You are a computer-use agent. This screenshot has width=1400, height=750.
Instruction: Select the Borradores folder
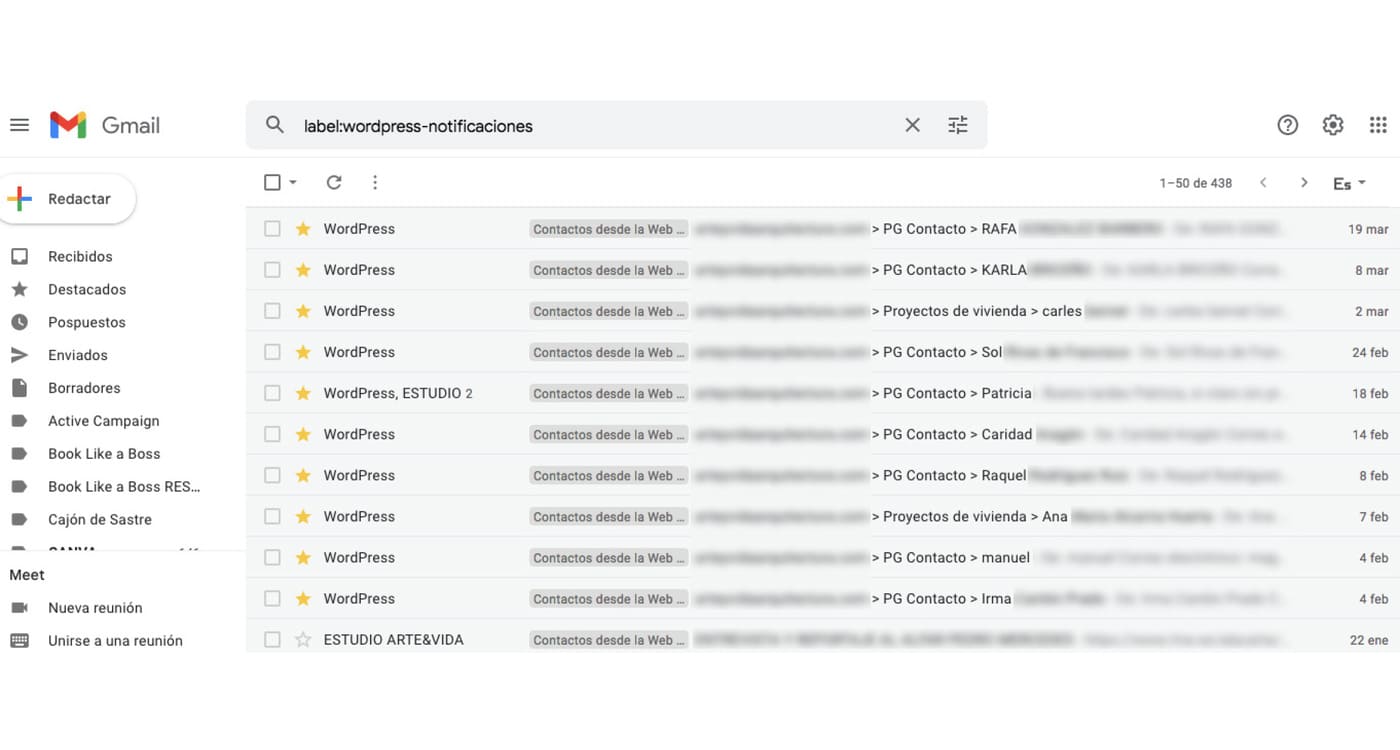tap(84, 388)
